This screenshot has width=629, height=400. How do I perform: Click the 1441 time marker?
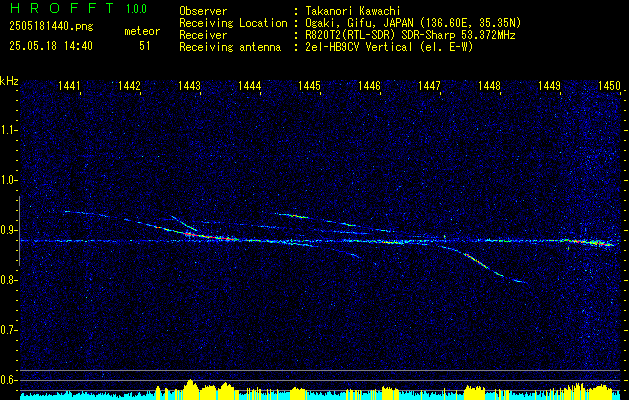(69, 85)
